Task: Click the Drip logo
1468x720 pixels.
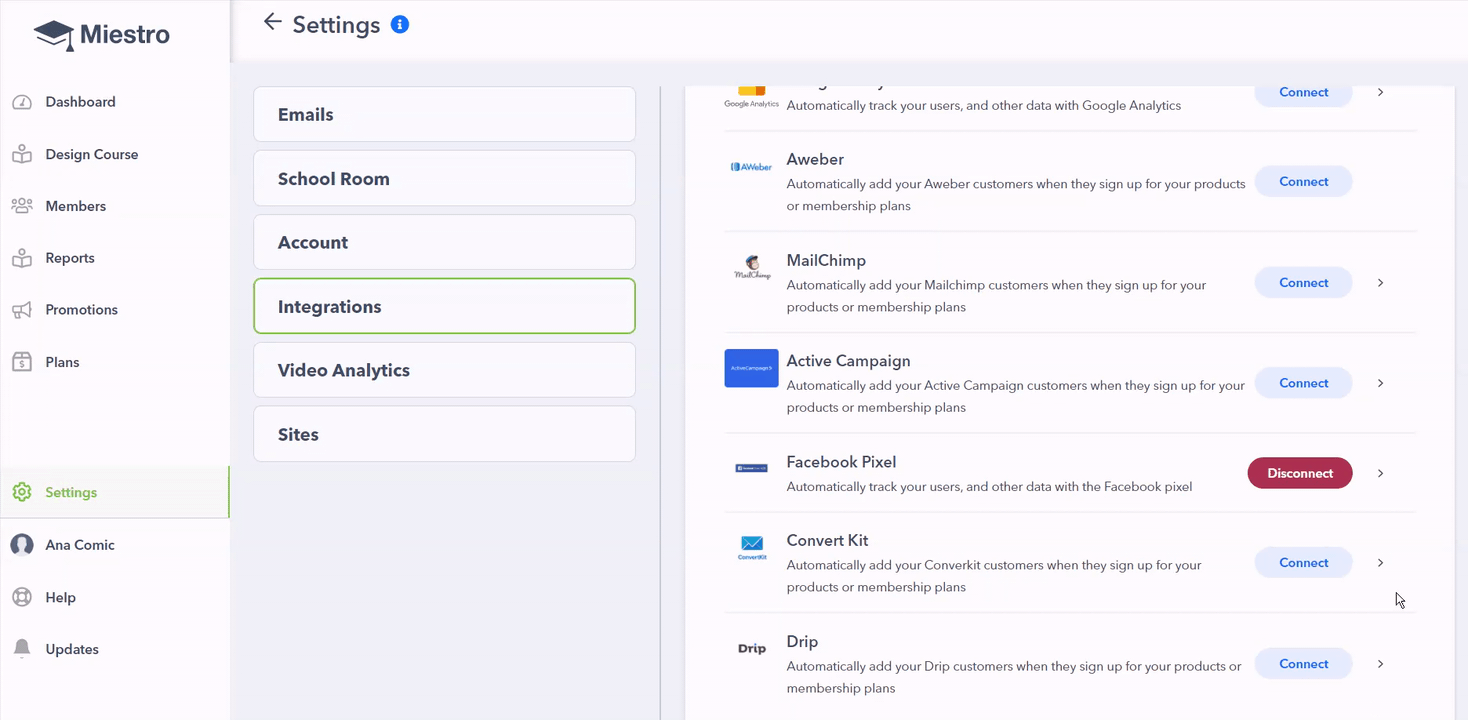Action: [752, 649]
